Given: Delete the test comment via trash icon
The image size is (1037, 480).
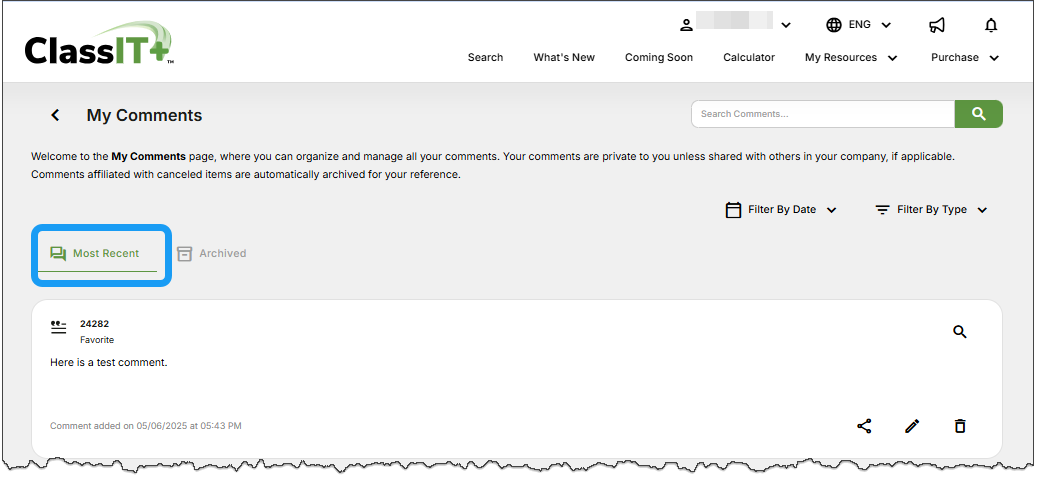Looking at the screenshot, I should [960, 426].
